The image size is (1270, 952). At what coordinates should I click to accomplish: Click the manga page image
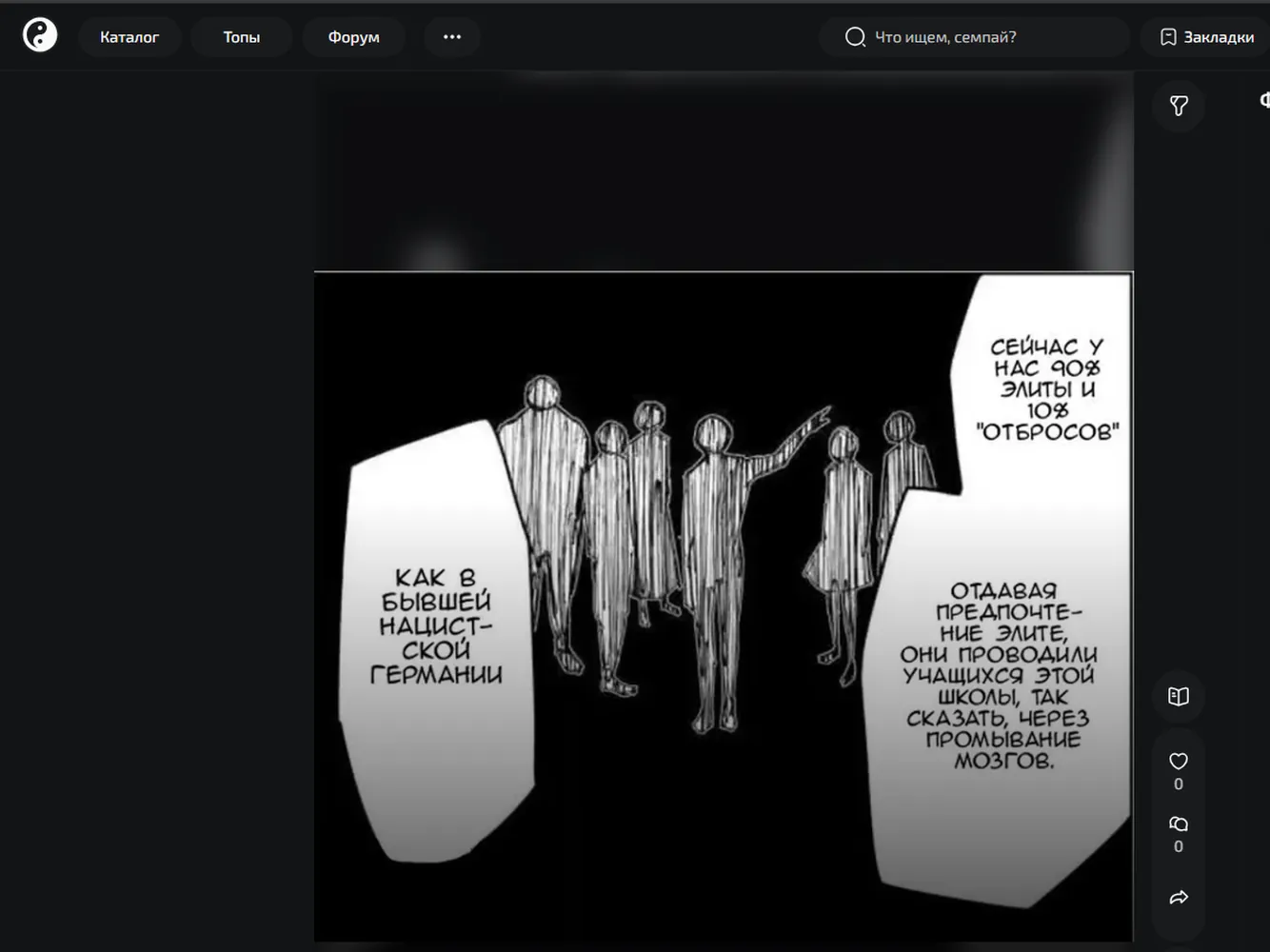pos(724,606)
